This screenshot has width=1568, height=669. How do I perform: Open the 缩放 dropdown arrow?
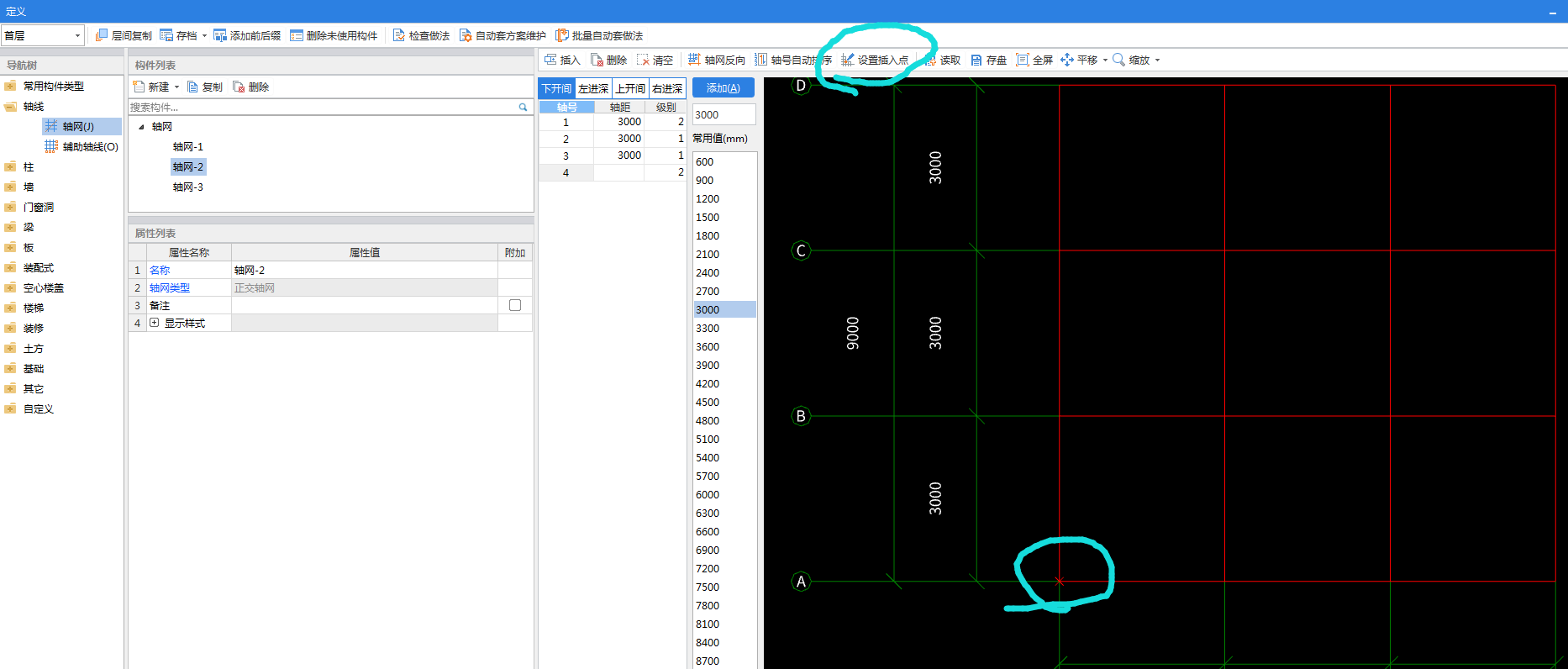pos(1157,60)
